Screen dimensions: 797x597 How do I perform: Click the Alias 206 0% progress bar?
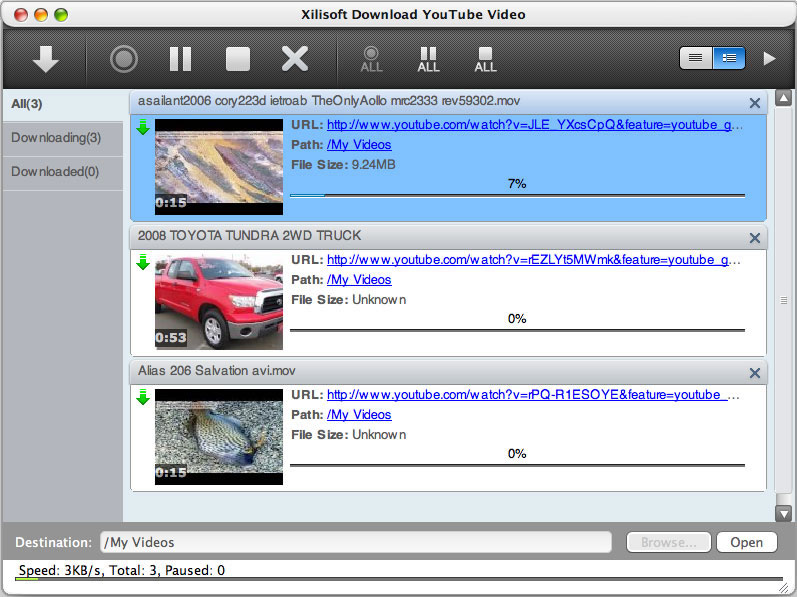pyautogui.click(x=517, y=465)
